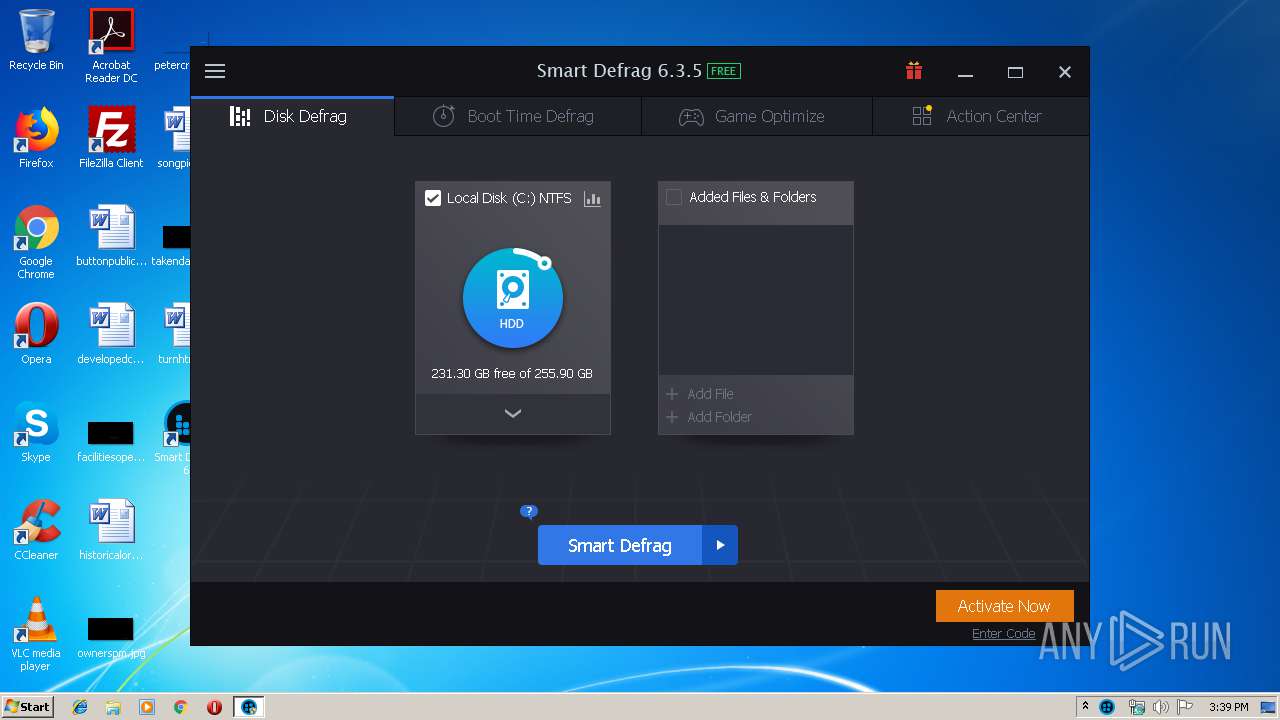This screenshot has width=1280, height=720.
Task: Launch Opera from taskbar
Action: click(214, 707)
